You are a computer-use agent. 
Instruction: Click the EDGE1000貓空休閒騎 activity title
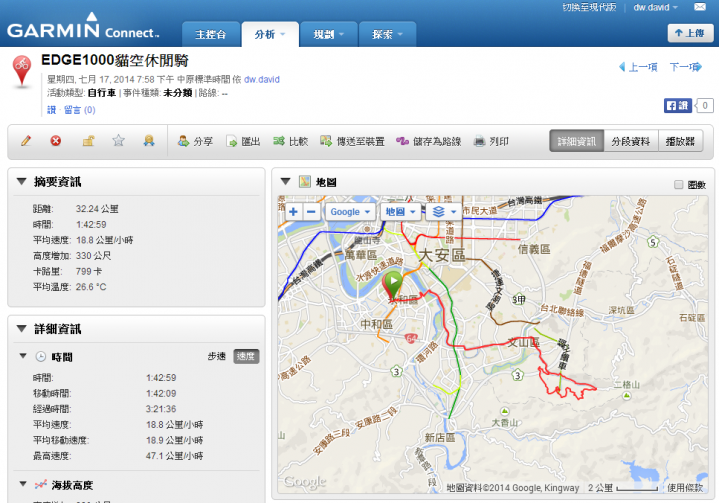pyautogui.click(x=115, y=60)
